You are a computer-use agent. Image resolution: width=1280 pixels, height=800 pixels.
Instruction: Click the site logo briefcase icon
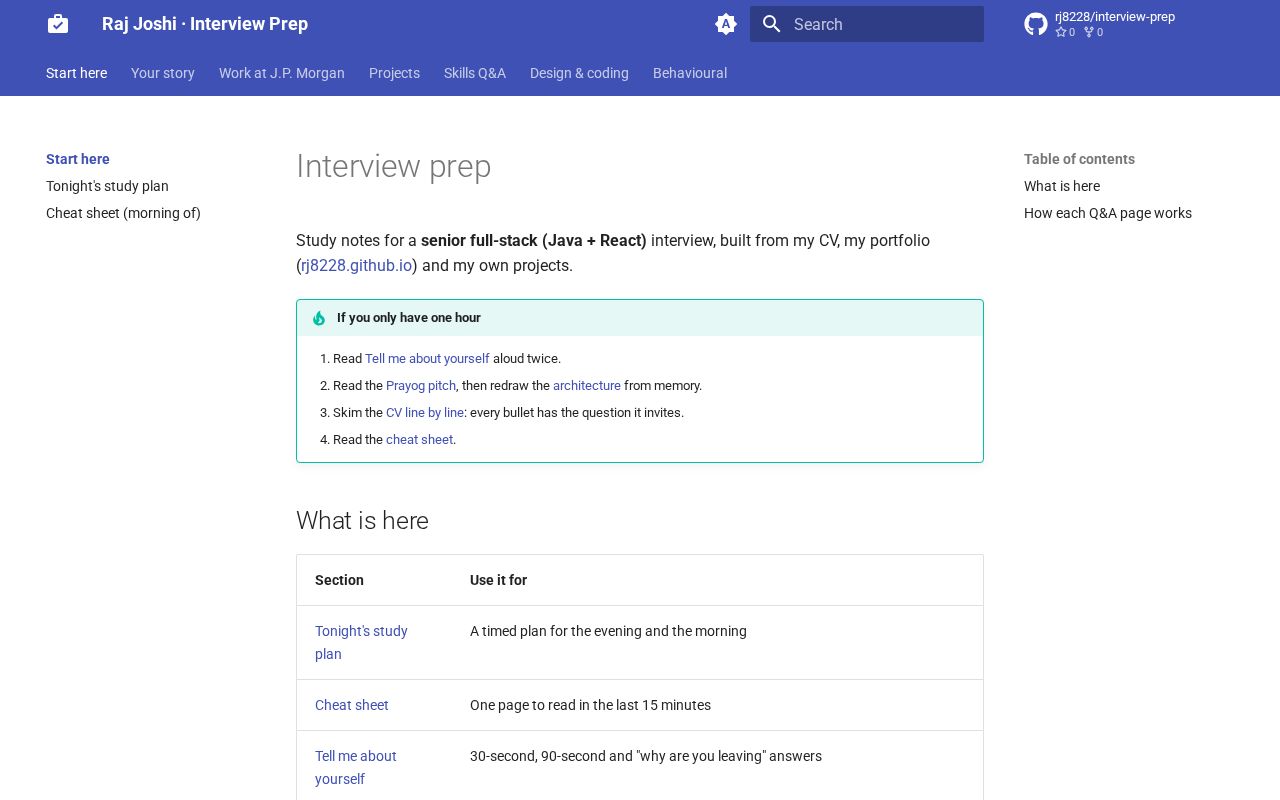point(58,24)
